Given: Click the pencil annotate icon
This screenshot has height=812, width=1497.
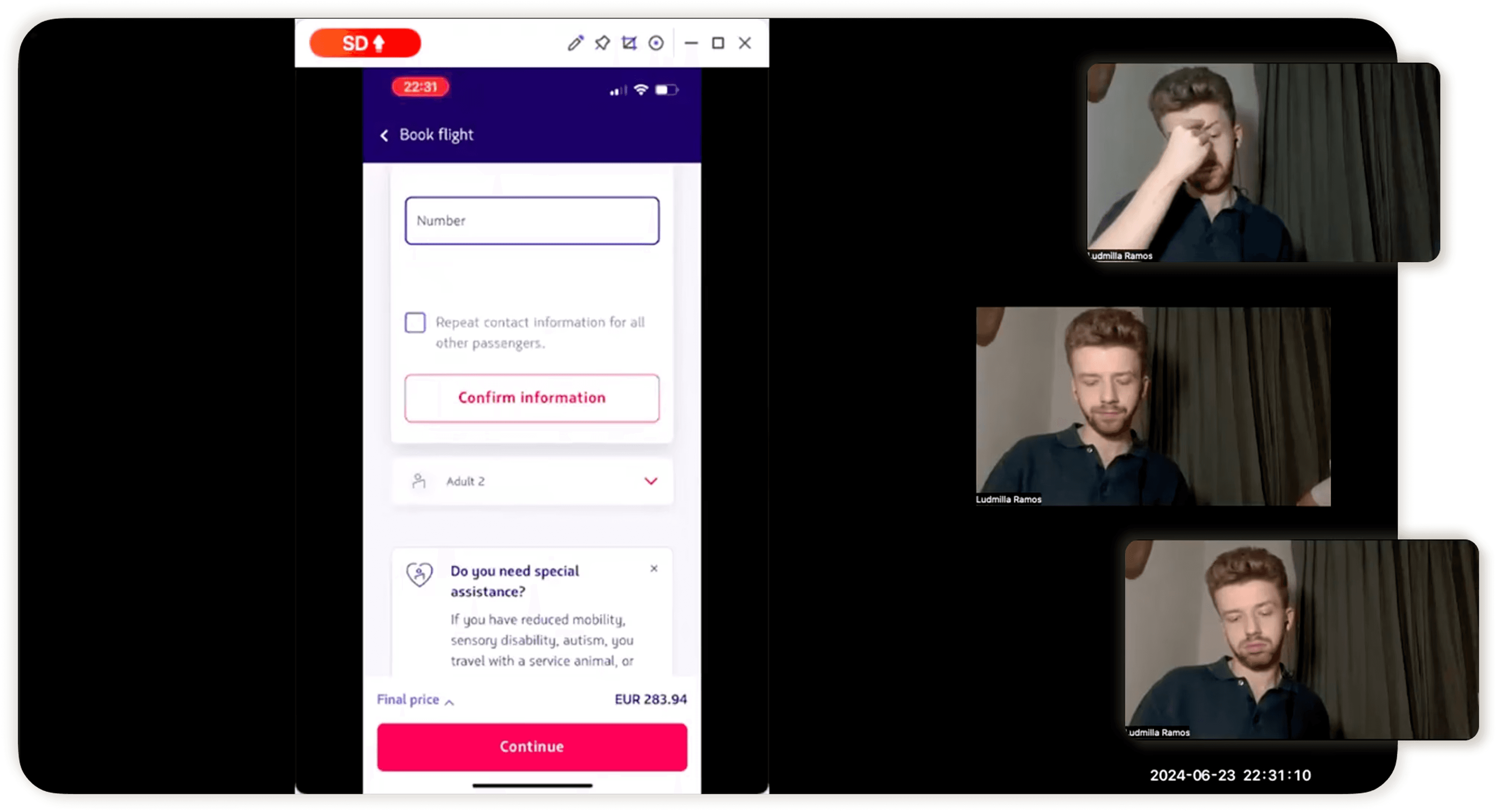Looking at the screenshot, I should [575, 43].
